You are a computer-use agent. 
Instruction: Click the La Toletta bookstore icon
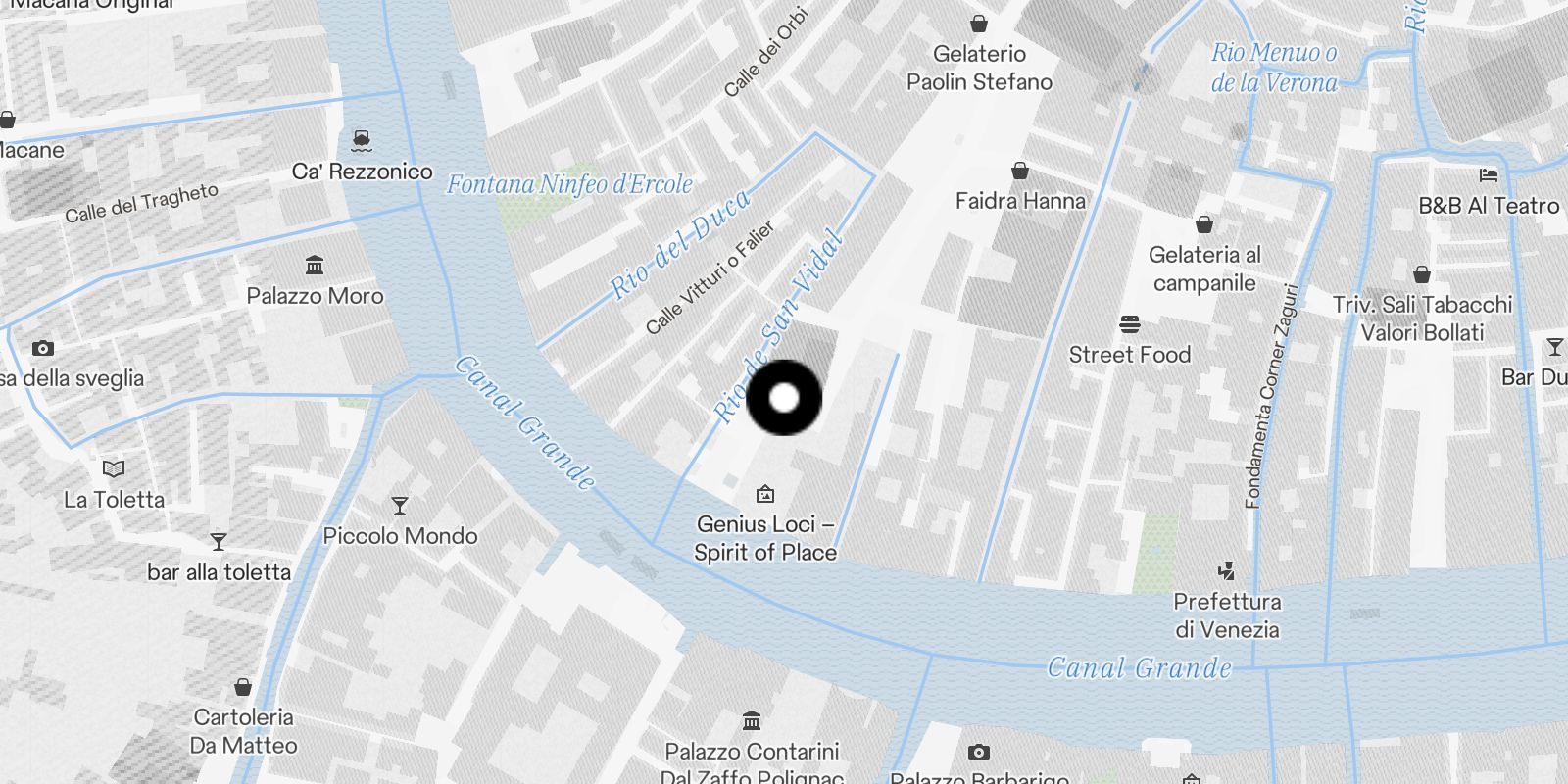click(x=114, y=468)
